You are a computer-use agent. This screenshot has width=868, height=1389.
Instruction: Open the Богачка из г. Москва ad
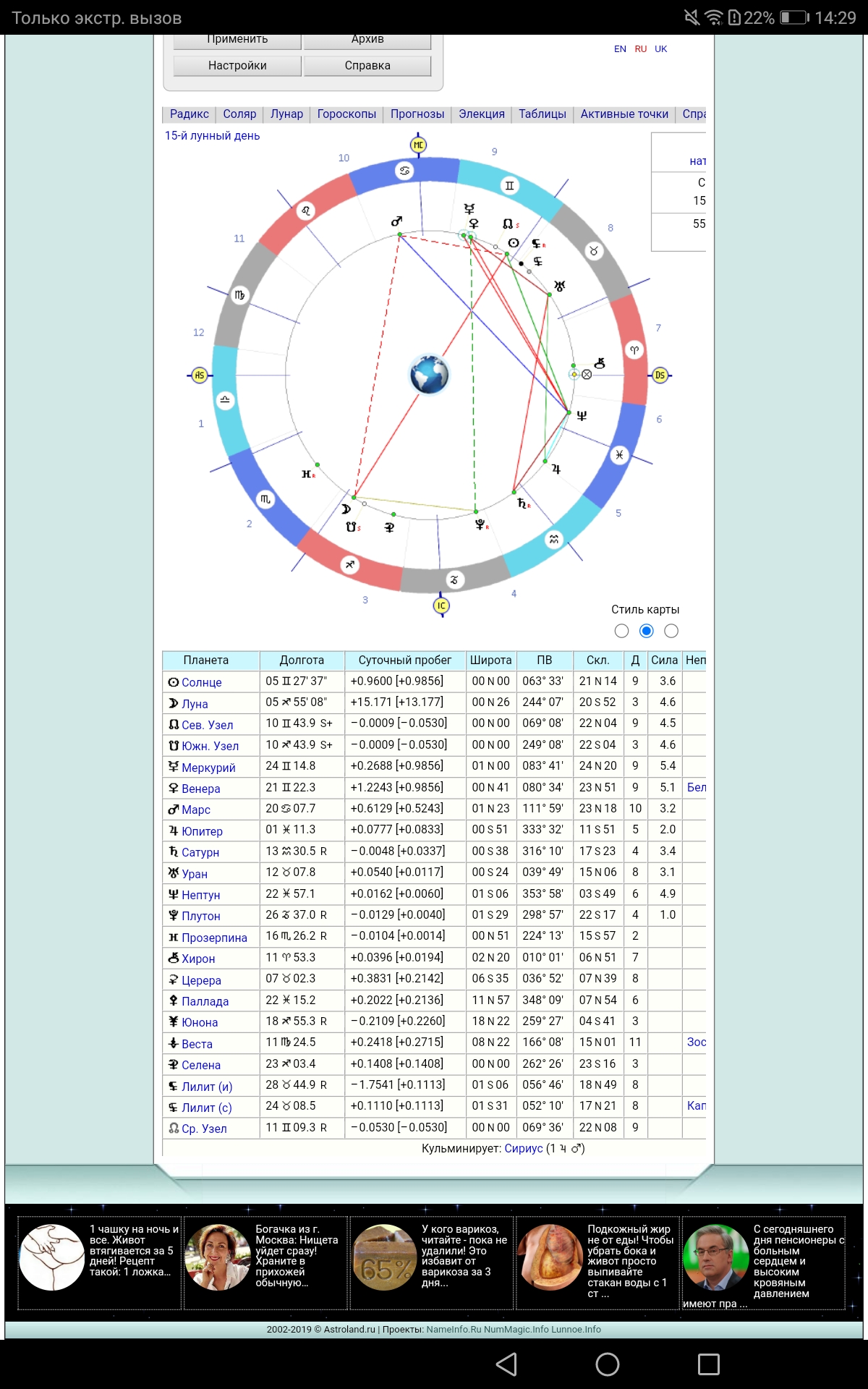click(x=266, y=1262)
